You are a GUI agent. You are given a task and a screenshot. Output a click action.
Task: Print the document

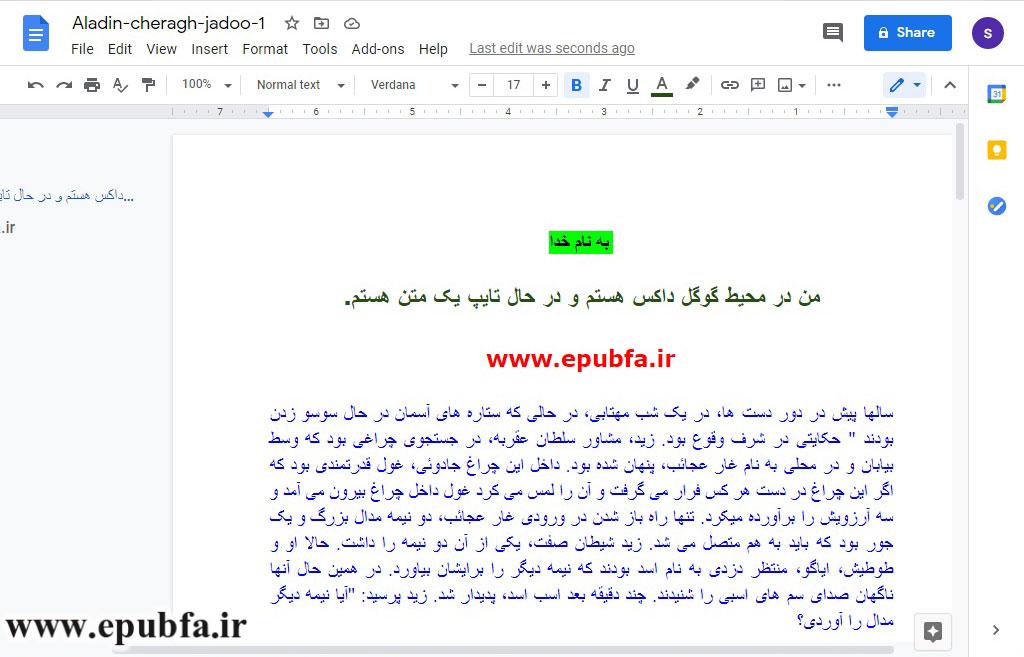point(92,85)
